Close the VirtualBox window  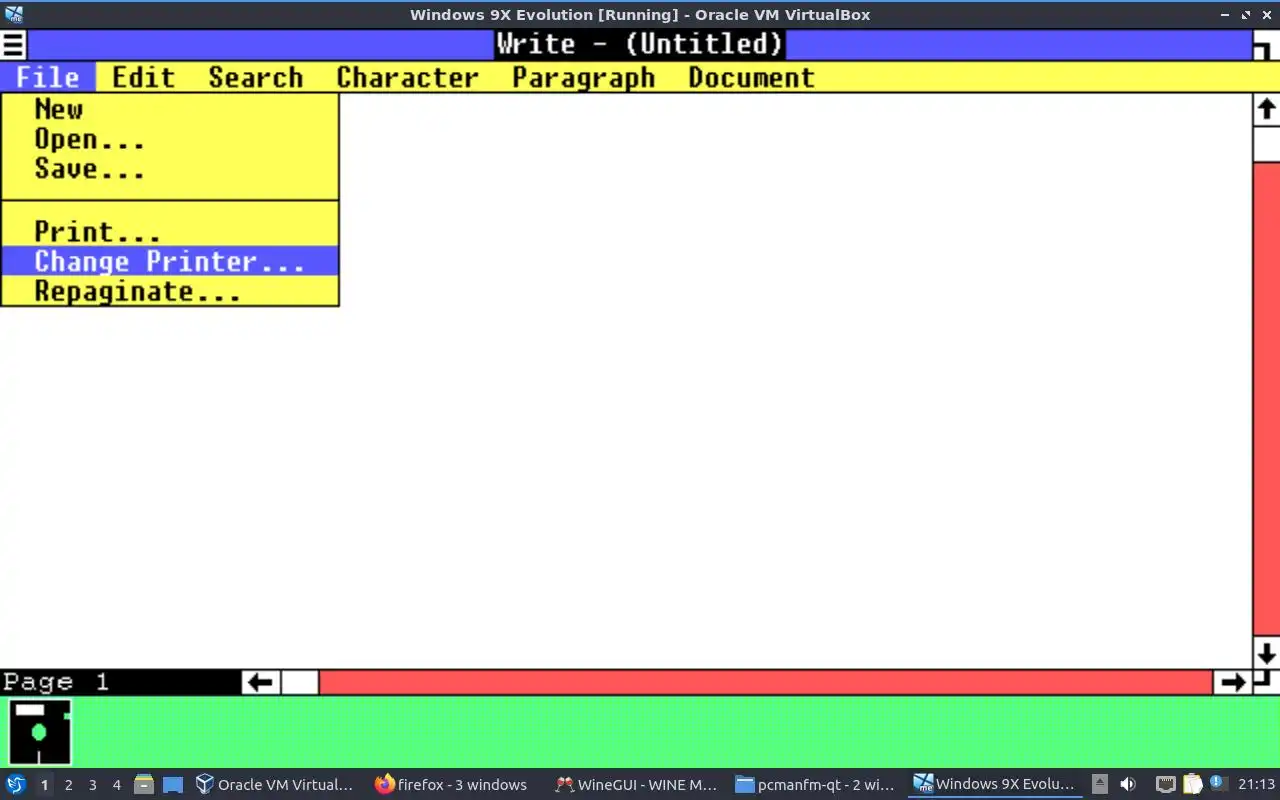pyautogui.click(x=1267, y=15)
